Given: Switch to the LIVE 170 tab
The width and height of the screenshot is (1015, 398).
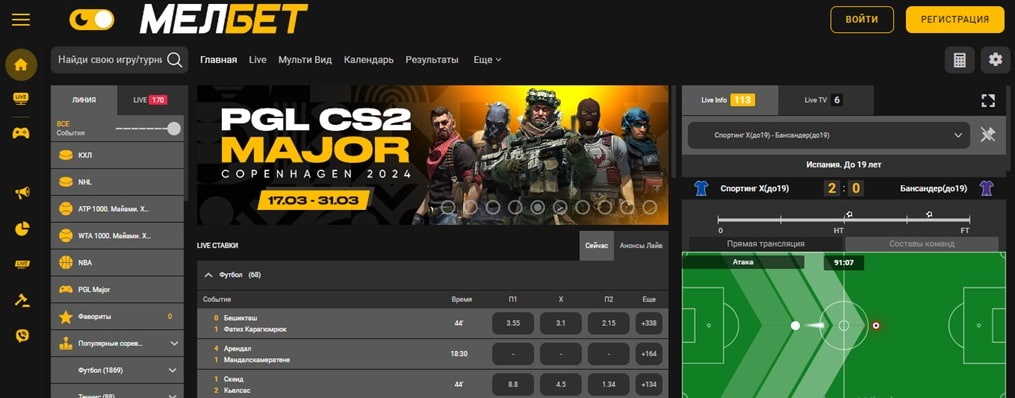Looking at the screenshot, I should [150, 100].
